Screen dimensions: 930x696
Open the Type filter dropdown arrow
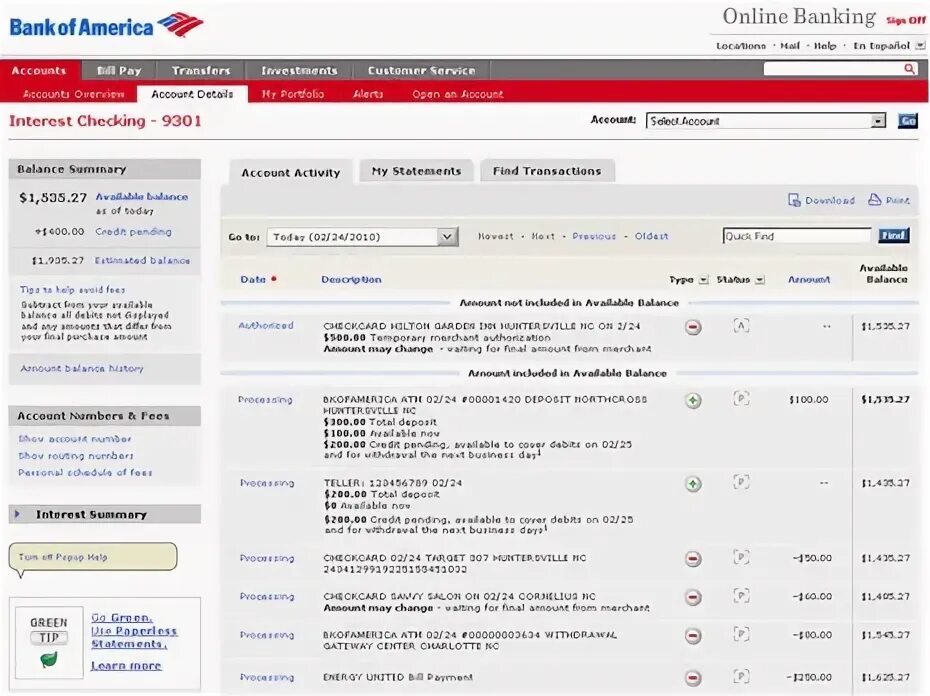pos(703,279)
